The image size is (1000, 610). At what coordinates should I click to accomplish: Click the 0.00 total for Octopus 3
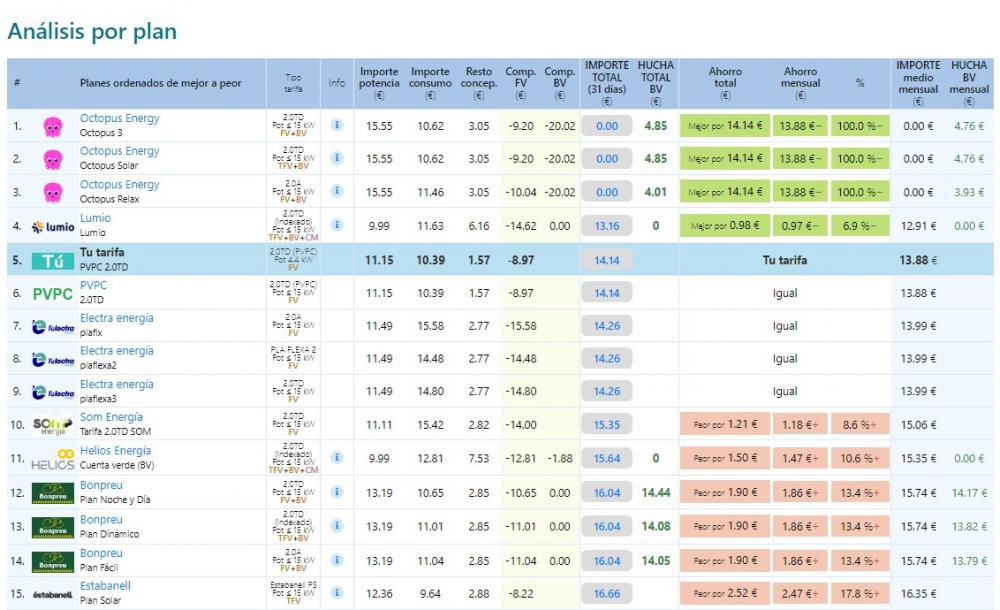click(x=607, y=126)
